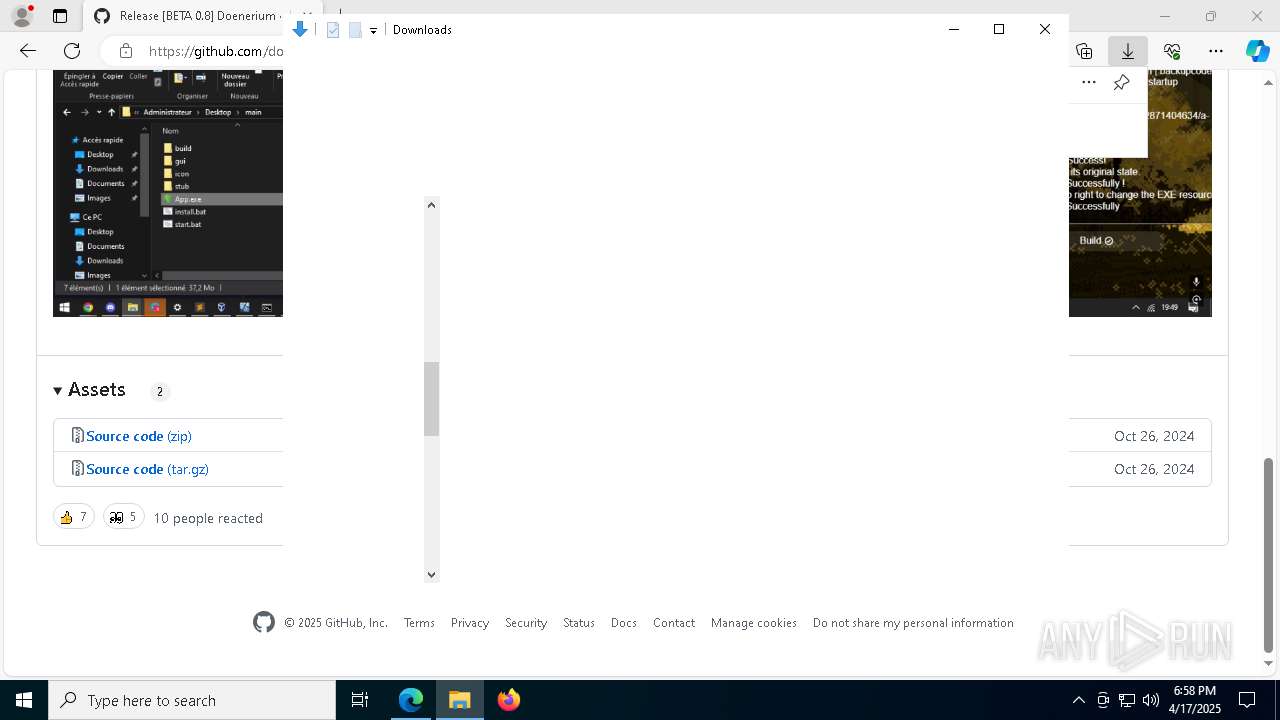Select the GitHub Release browser tab
The height and width of the screenshot is (720, 1280).
pos(190,16)
